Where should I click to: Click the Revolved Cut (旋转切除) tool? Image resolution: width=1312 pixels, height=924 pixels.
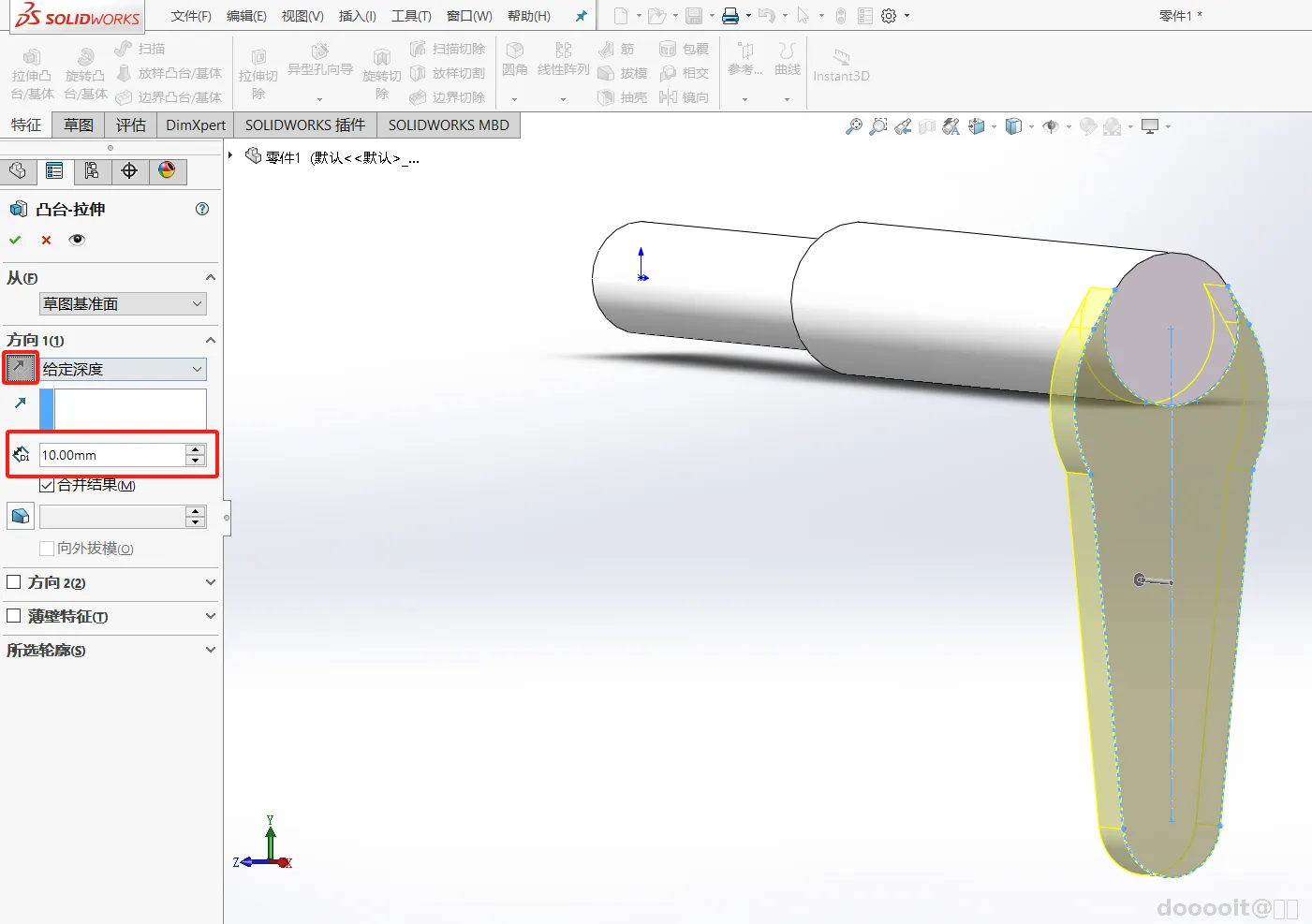tap(381, 74)
